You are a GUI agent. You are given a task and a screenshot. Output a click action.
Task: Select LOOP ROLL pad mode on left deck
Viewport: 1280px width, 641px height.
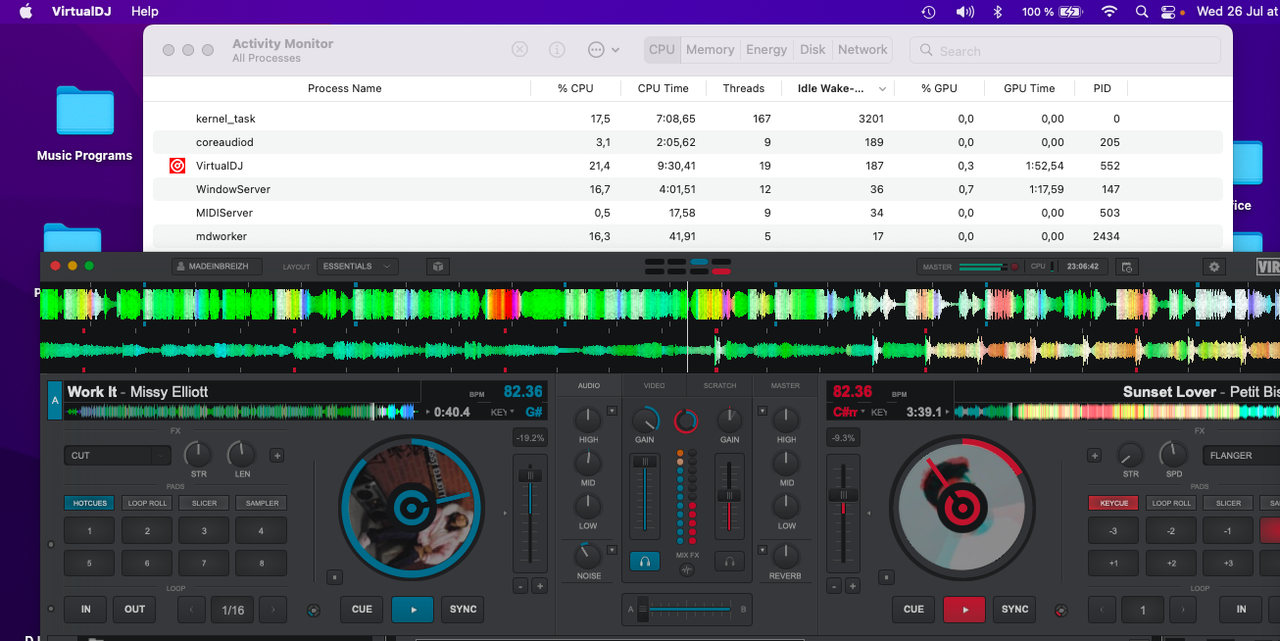tap(147, 503)
